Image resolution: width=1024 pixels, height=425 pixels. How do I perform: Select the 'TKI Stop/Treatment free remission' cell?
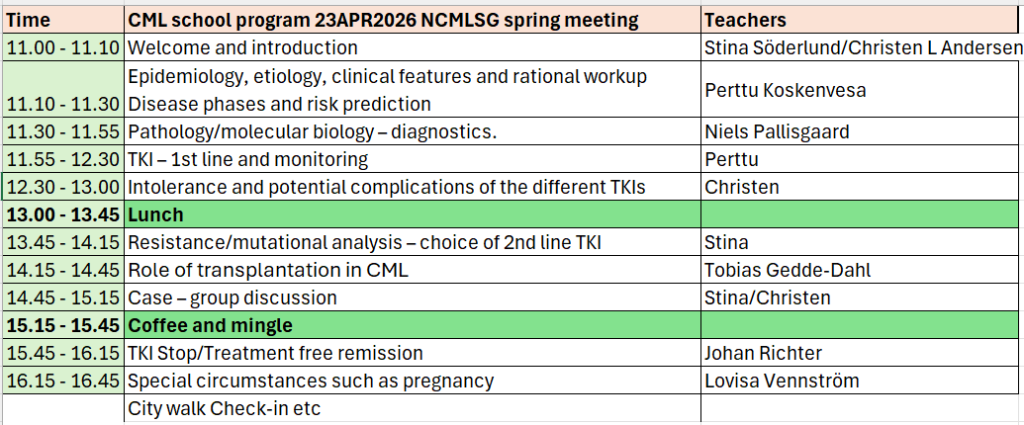click(411, 353)
